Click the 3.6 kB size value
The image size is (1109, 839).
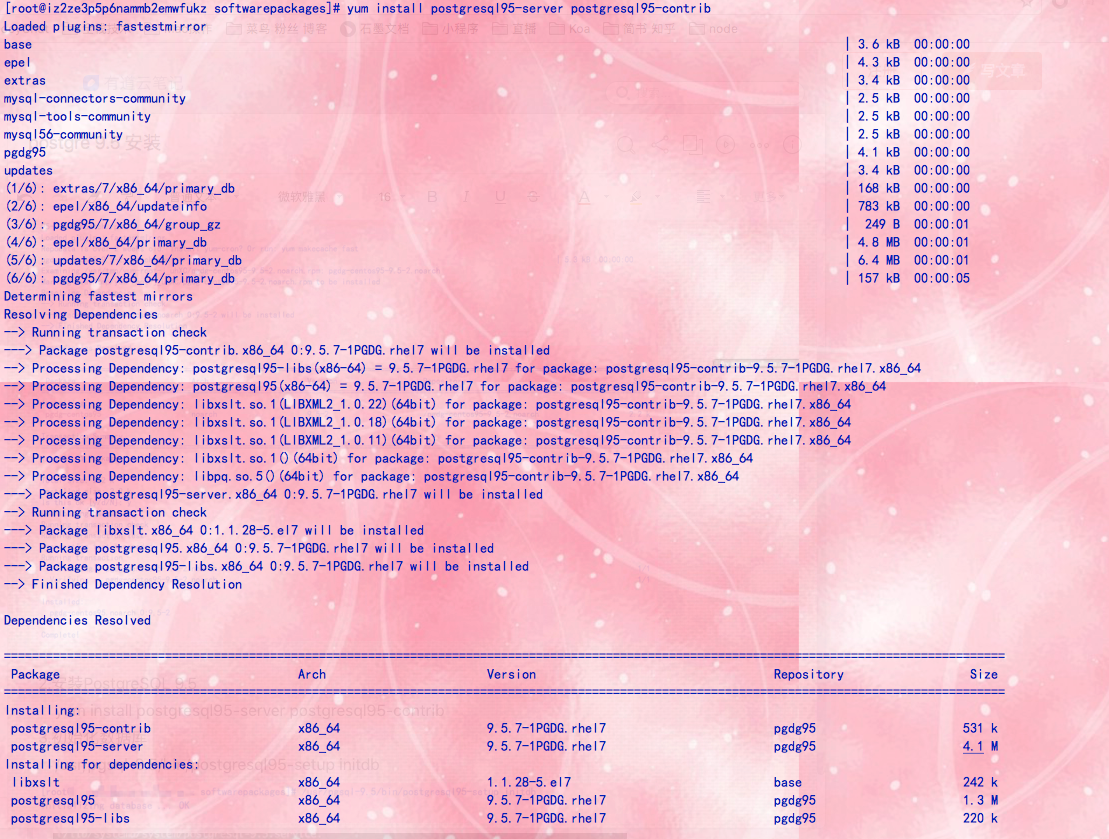click(878, 44)
